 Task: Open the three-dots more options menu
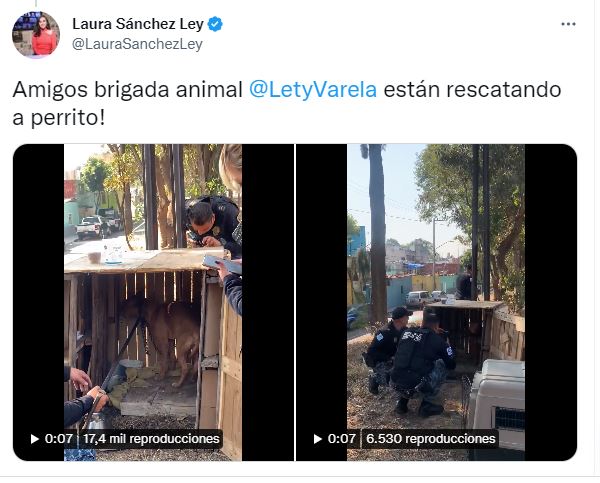pos(568,24)
